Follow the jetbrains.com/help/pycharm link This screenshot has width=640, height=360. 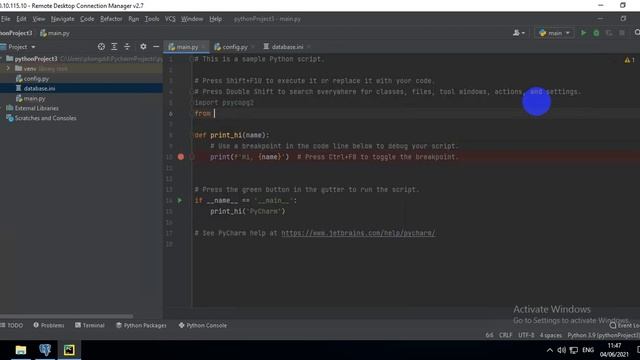(x=358, y=233)
